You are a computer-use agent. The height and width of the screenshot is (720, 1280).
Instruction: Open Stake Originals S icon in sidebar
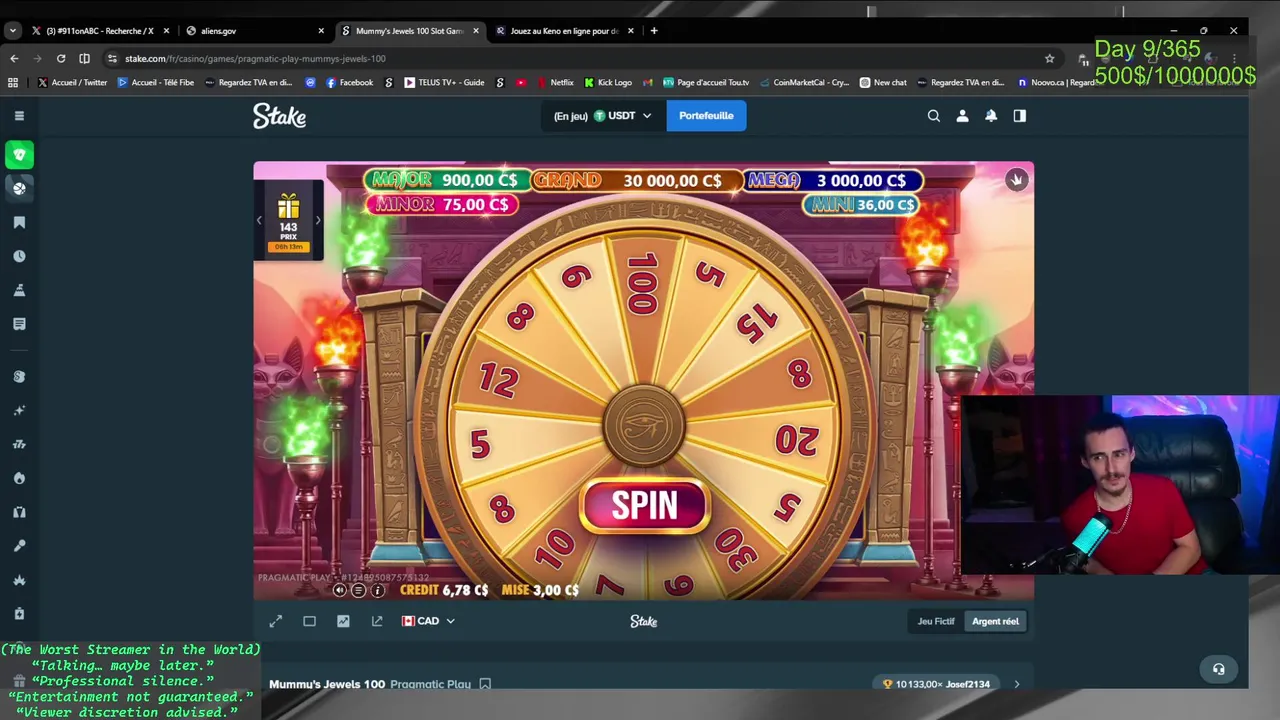[x=19, y=377]
